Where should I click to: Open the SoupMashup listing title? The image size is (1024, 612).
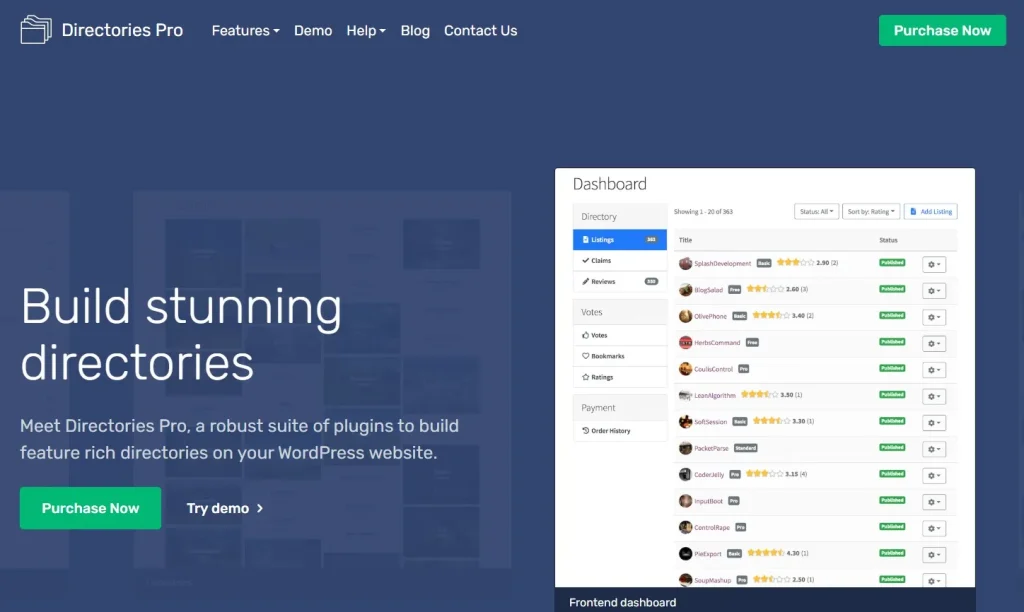[712, 580]
